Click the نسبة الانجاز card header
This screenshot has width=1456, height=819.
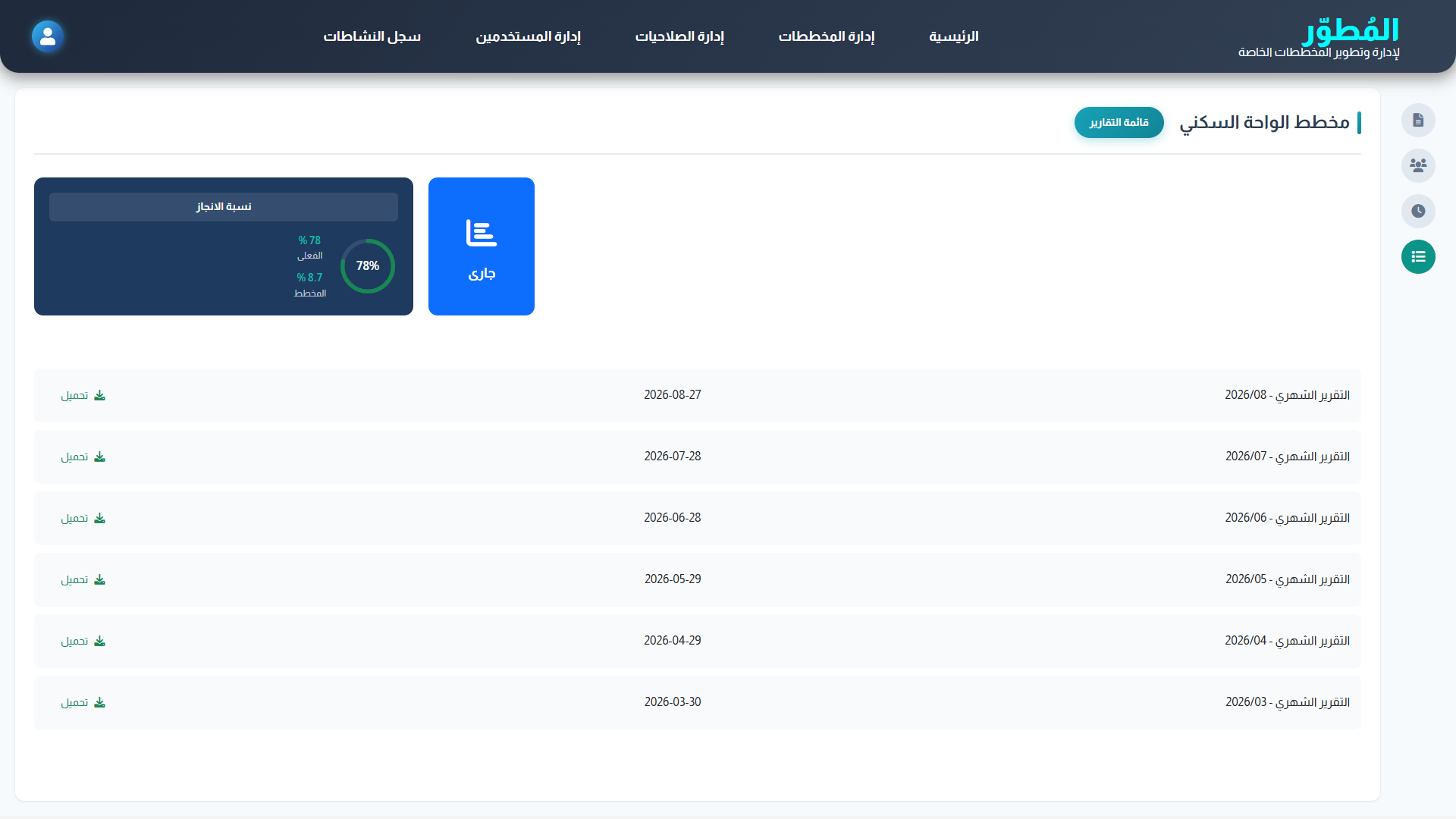point(224,206)
